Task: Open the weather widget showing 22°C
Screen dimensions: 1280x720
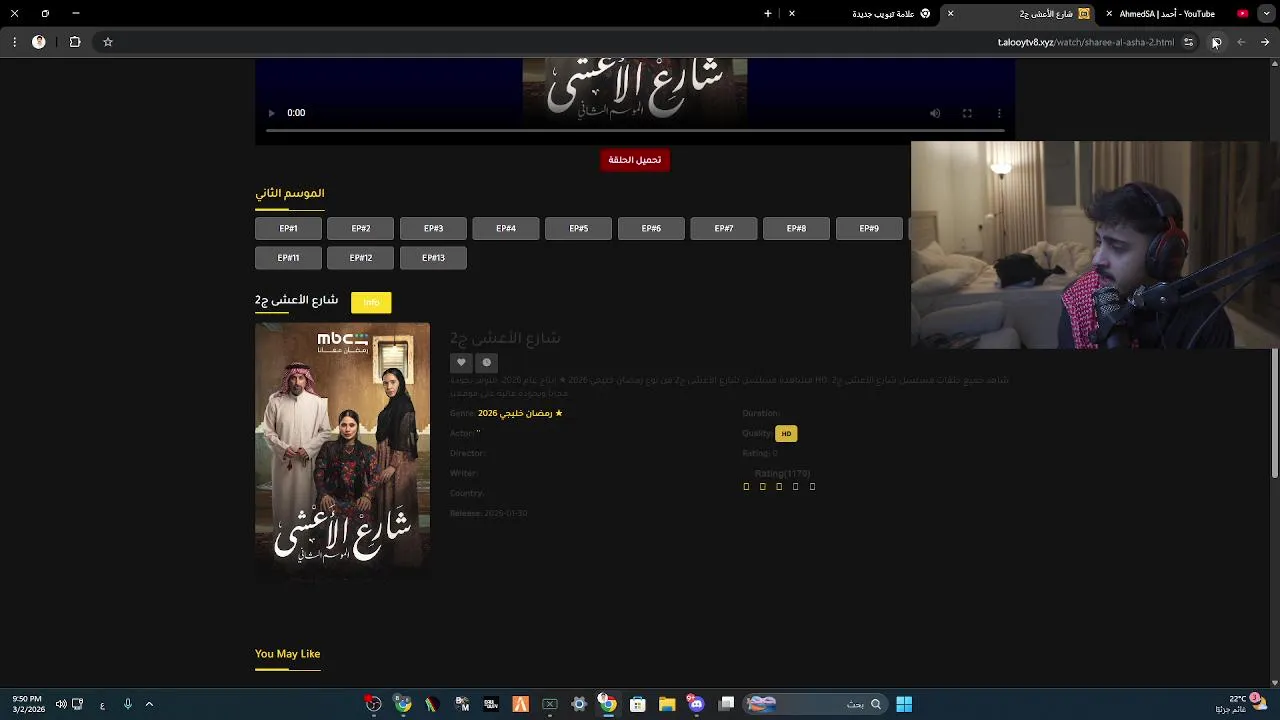Action: pos(1240,704)
